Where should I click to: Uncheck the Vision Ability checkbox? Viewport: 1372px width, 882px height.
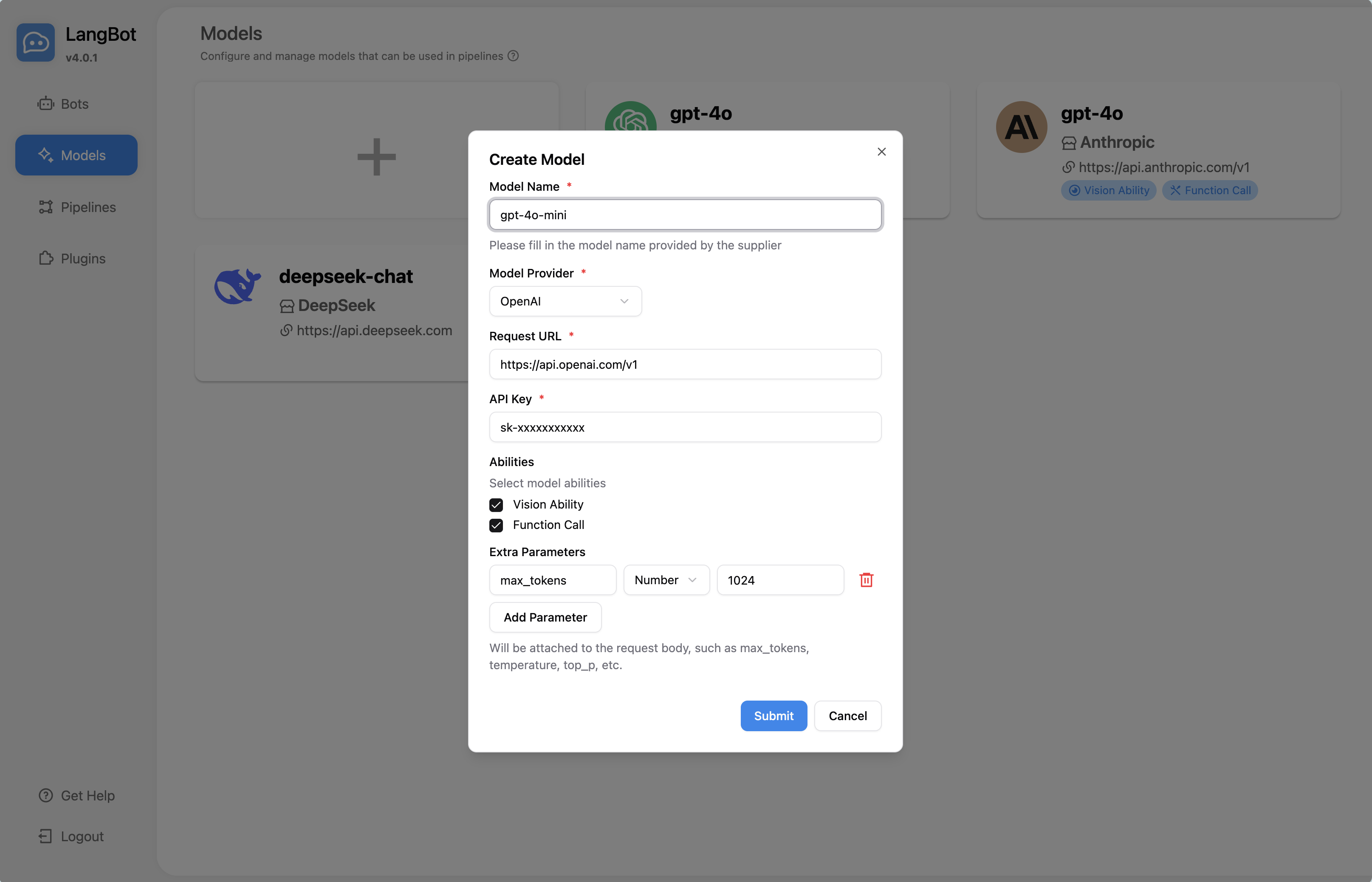click(496, 505)
